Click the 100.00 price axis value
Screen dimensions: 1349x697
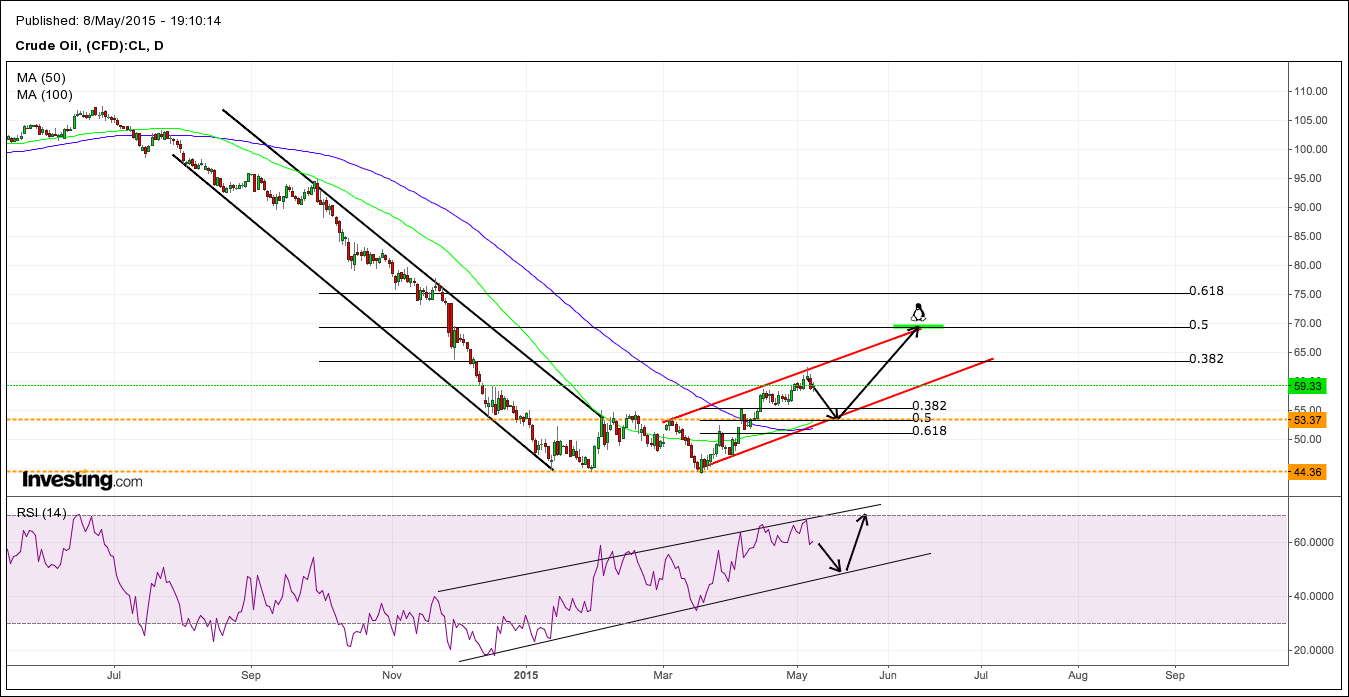[x=1310, y=149]
